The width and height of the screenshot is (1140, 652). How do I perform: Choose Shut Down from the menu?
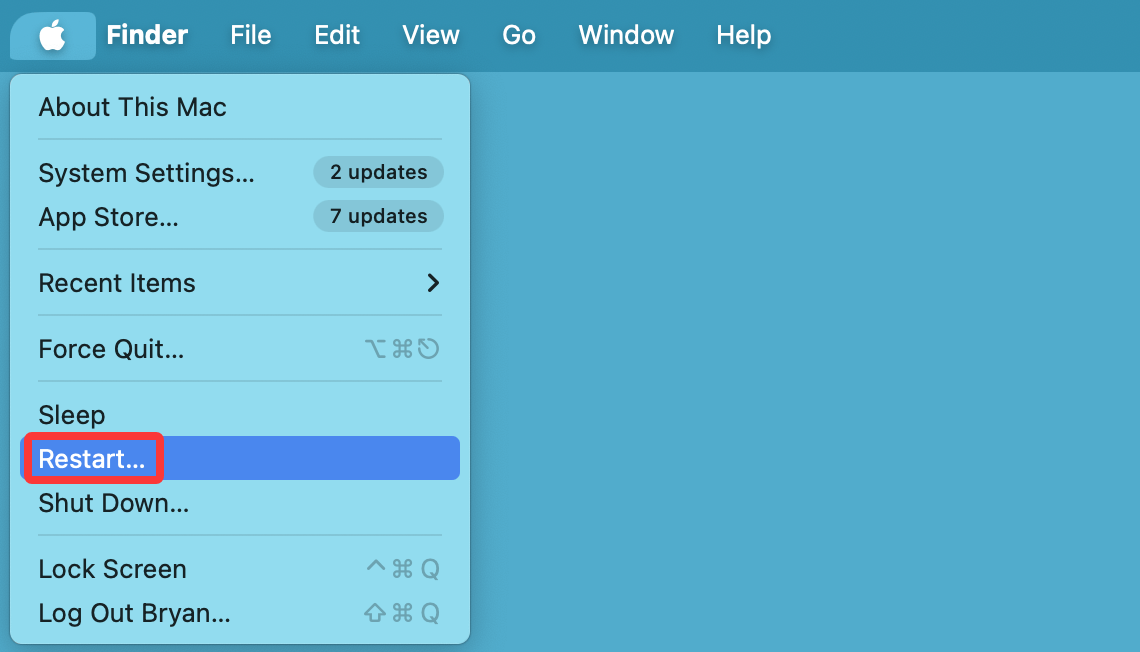(x=114, y=503)
